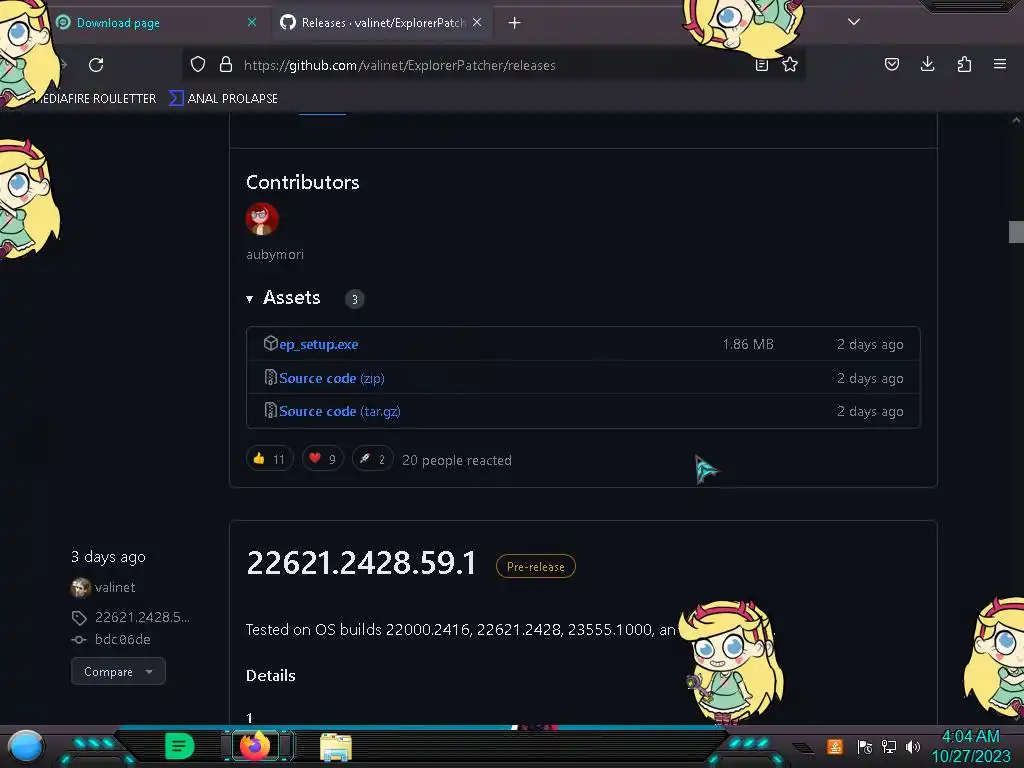Open the 22621.2428.59.1 release title
The width and height of the screenshot is (1024, 768).
click(x=361, y=563)
